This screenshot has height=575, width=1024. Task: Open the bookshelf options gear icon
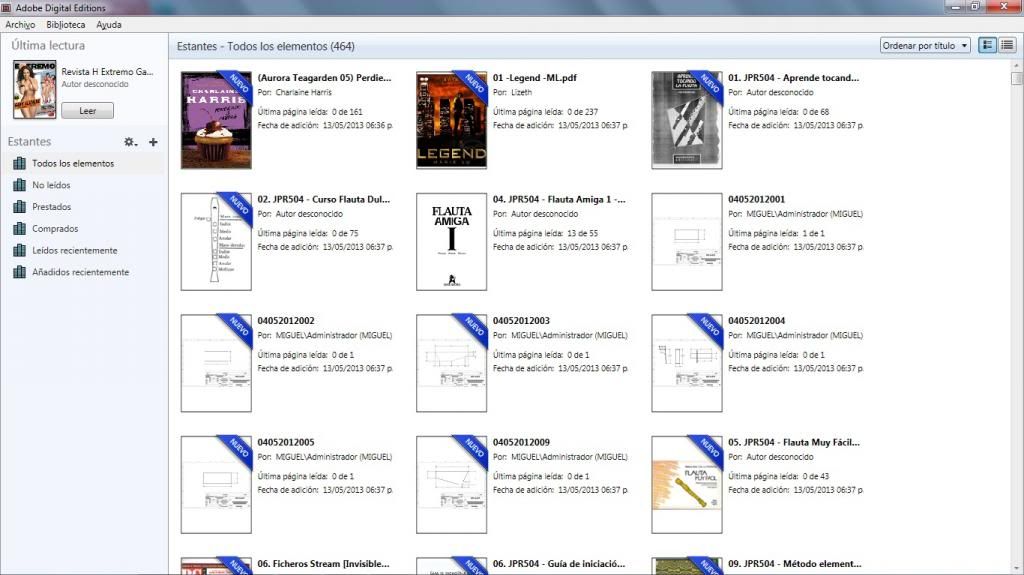[130, 142]
